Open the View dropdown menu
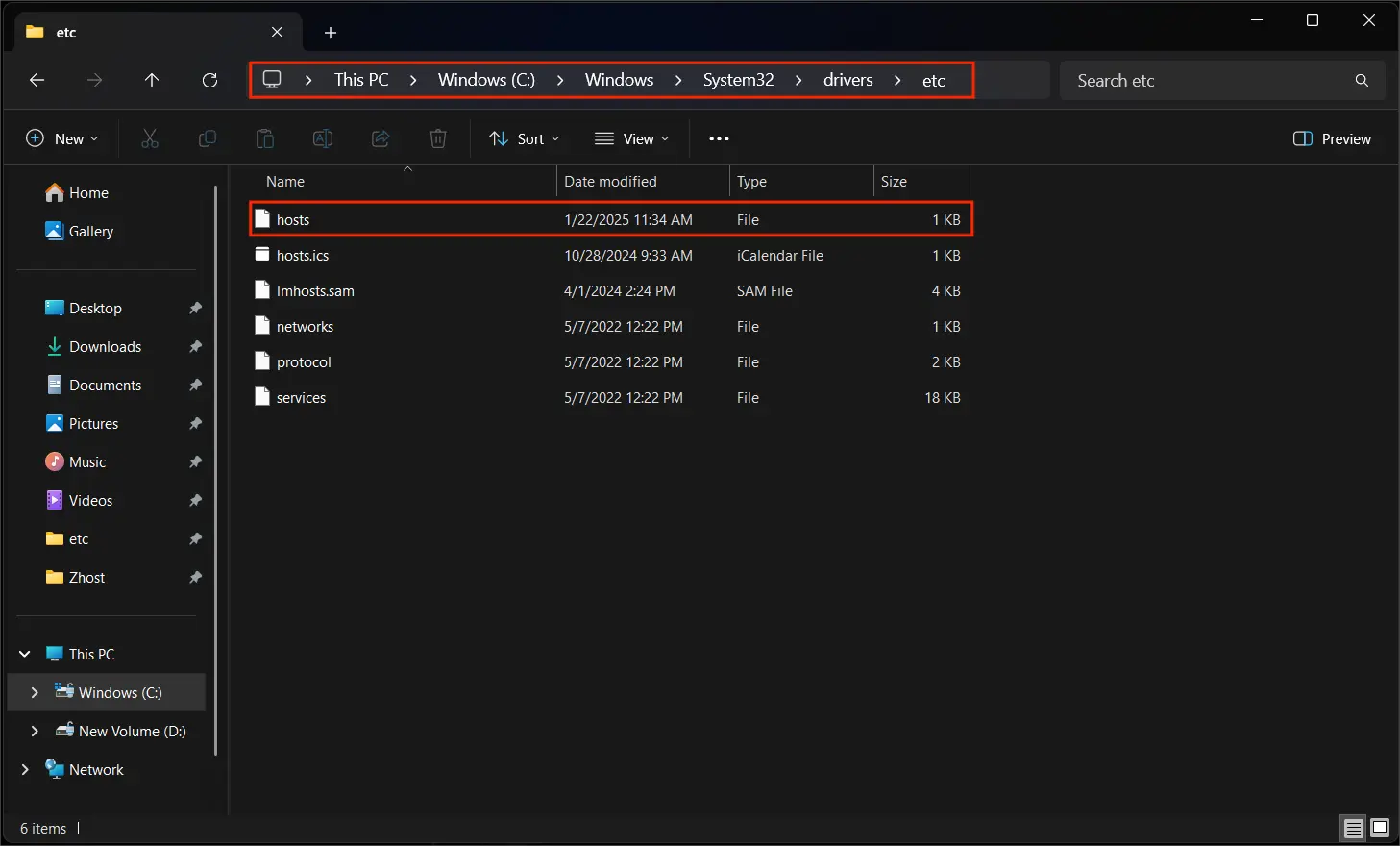The image size is (1400, 846). 631,138
